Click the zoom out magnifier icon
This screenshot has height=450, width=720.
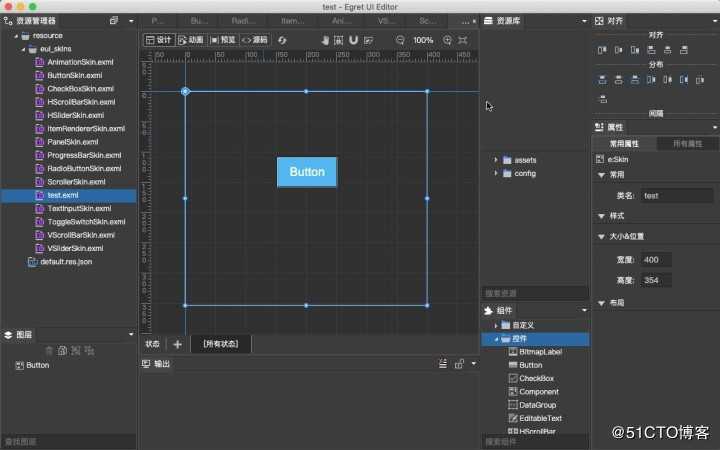[400, 40]
